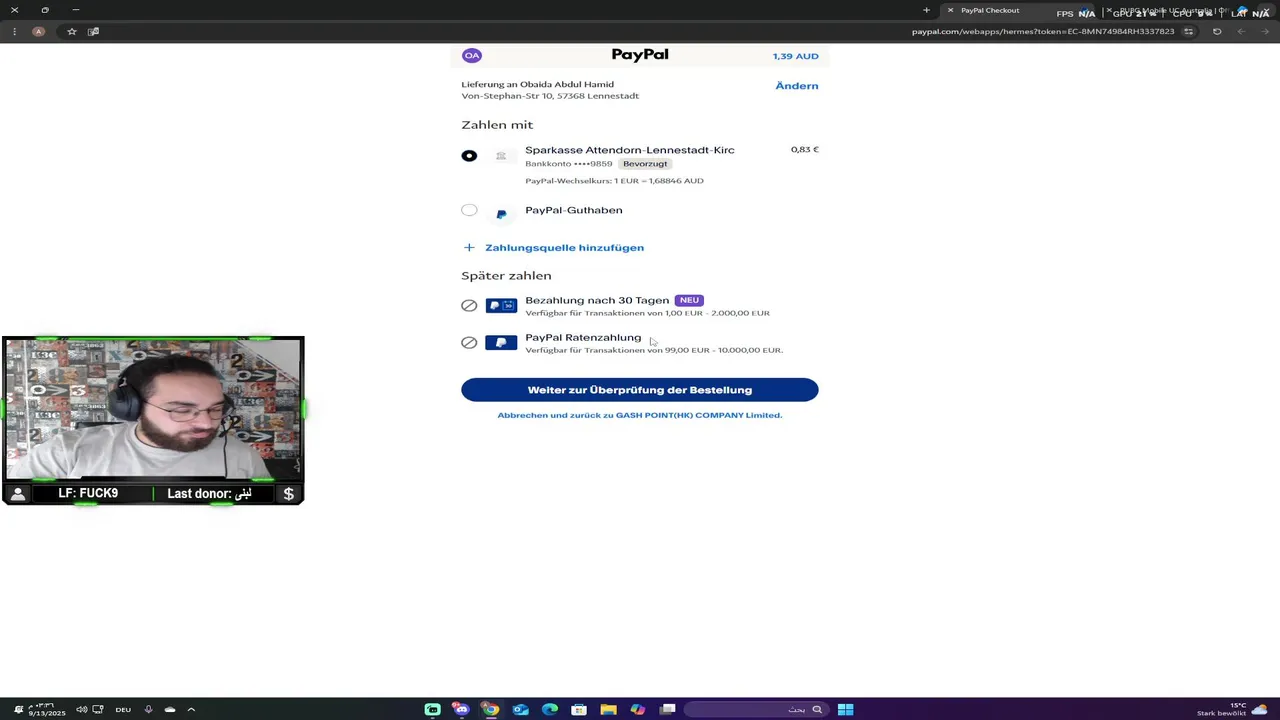Click the 30-day PayPal card icon
The image size is (1280, 720).
coord(501,305)
